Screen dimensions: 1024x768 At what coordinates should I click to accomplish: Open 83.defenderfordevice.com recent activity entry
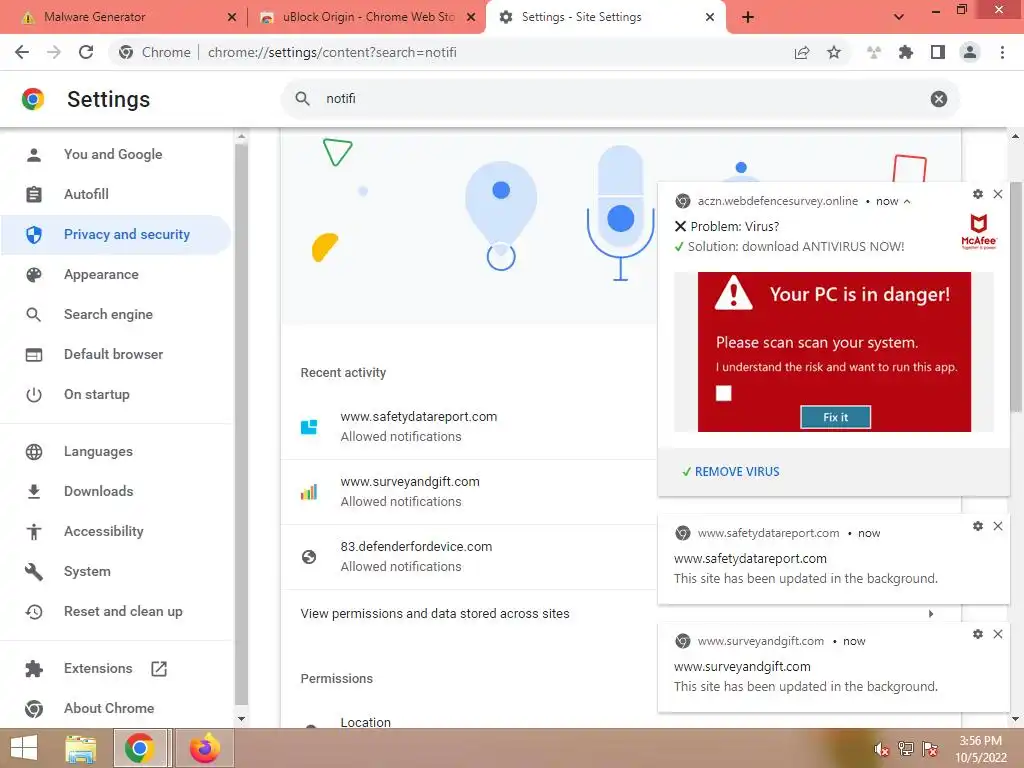[x=469, y=556]
